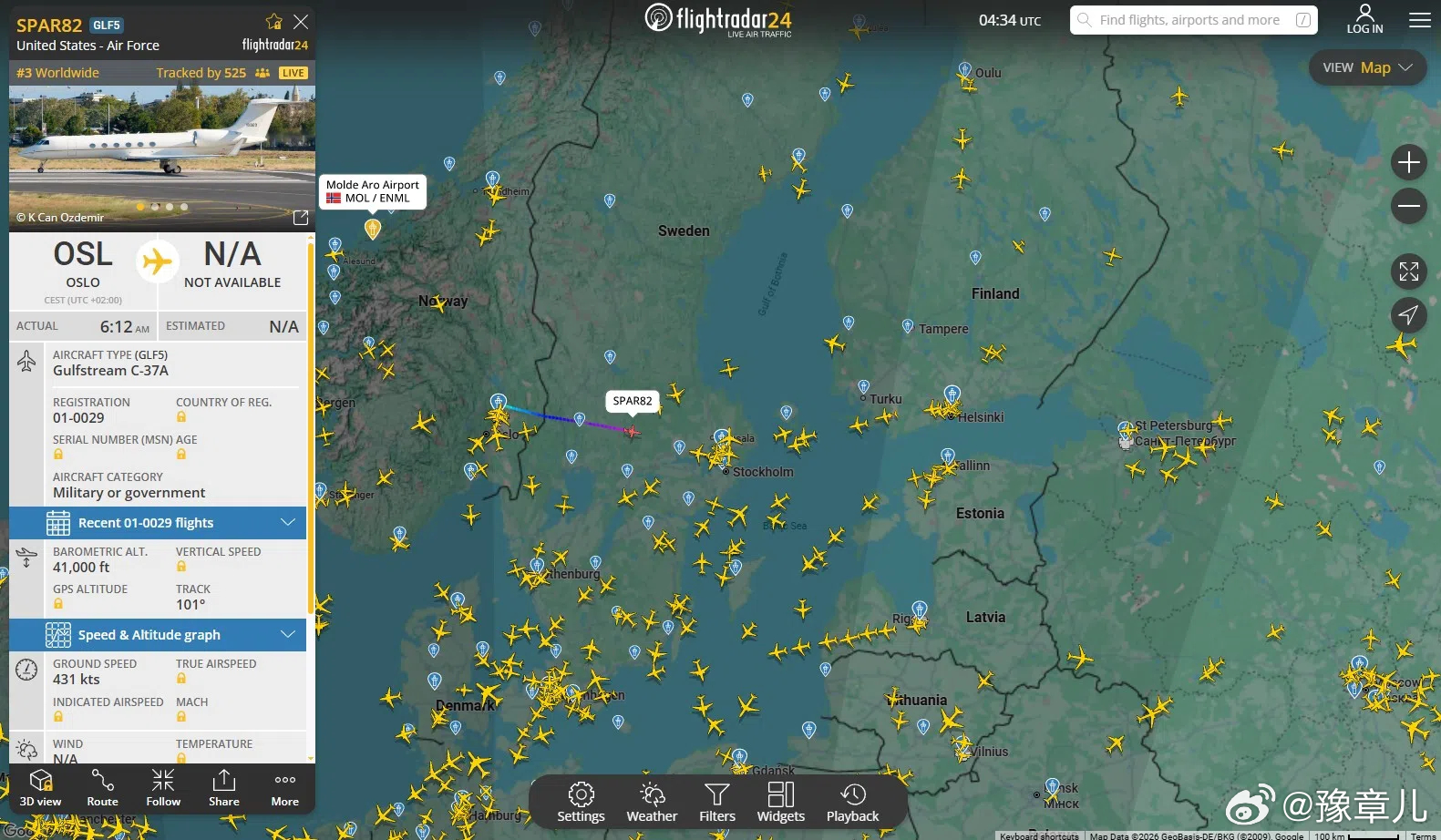Share this flight

tap(224, 788)
